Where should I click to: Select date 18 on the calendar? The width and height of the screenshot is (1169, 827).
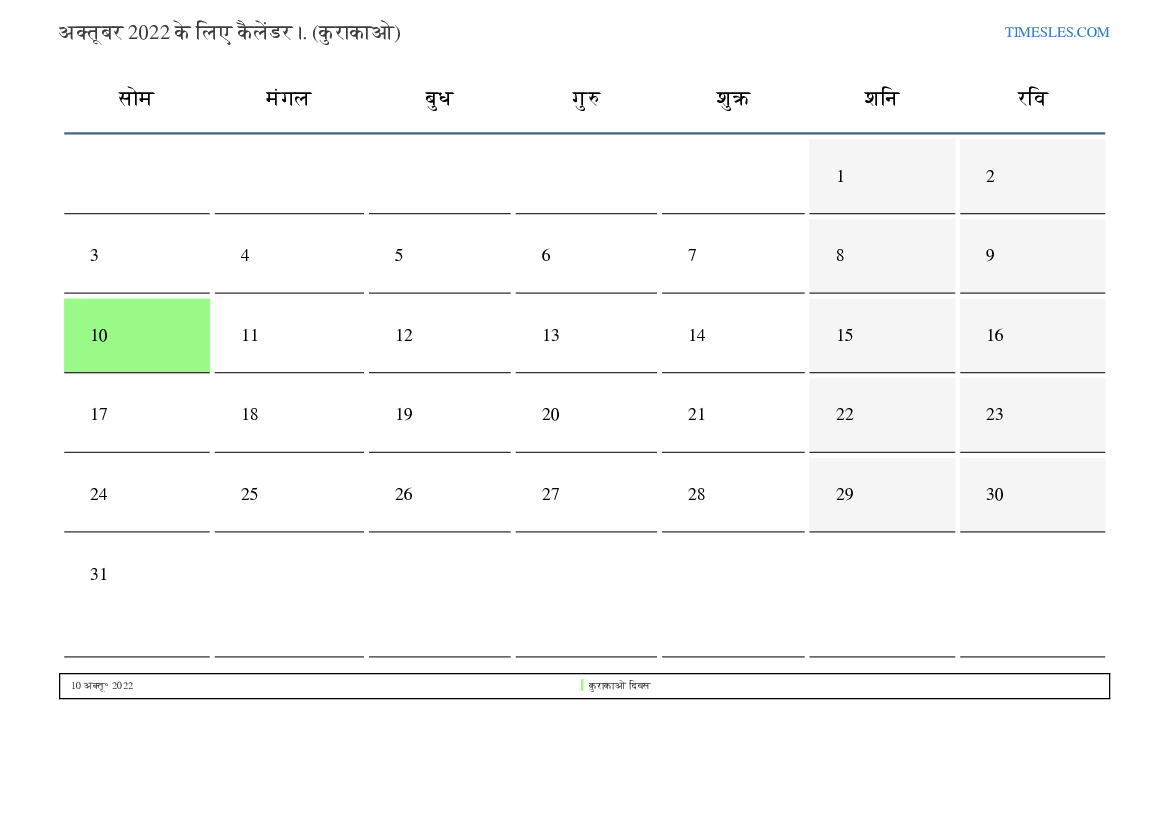pyautogui.click(x=289, y=415)
